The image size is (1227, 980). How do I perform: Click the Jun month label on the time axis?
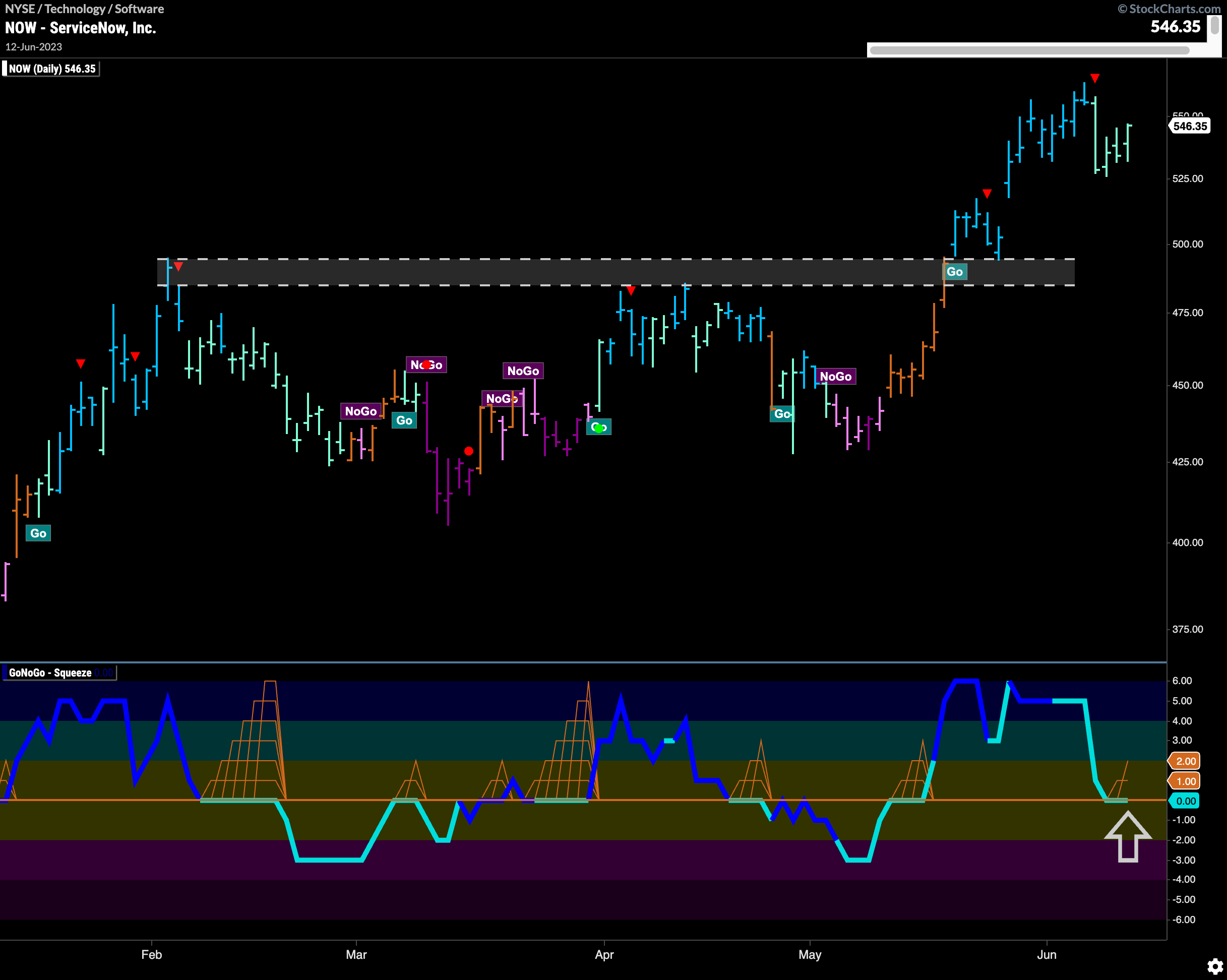coord(1047,954)
